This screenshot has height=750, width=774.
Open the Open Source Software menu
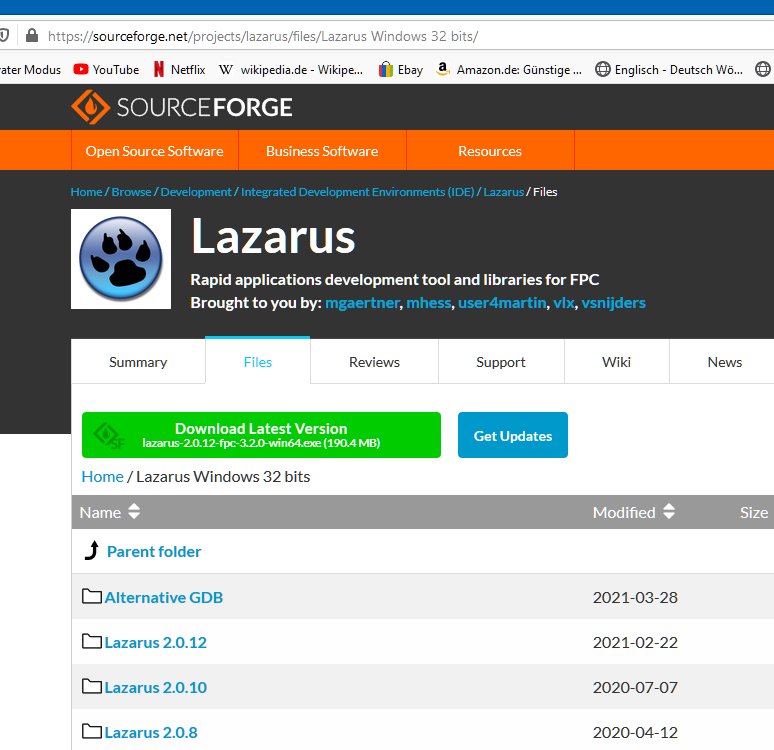click(155, 151)
